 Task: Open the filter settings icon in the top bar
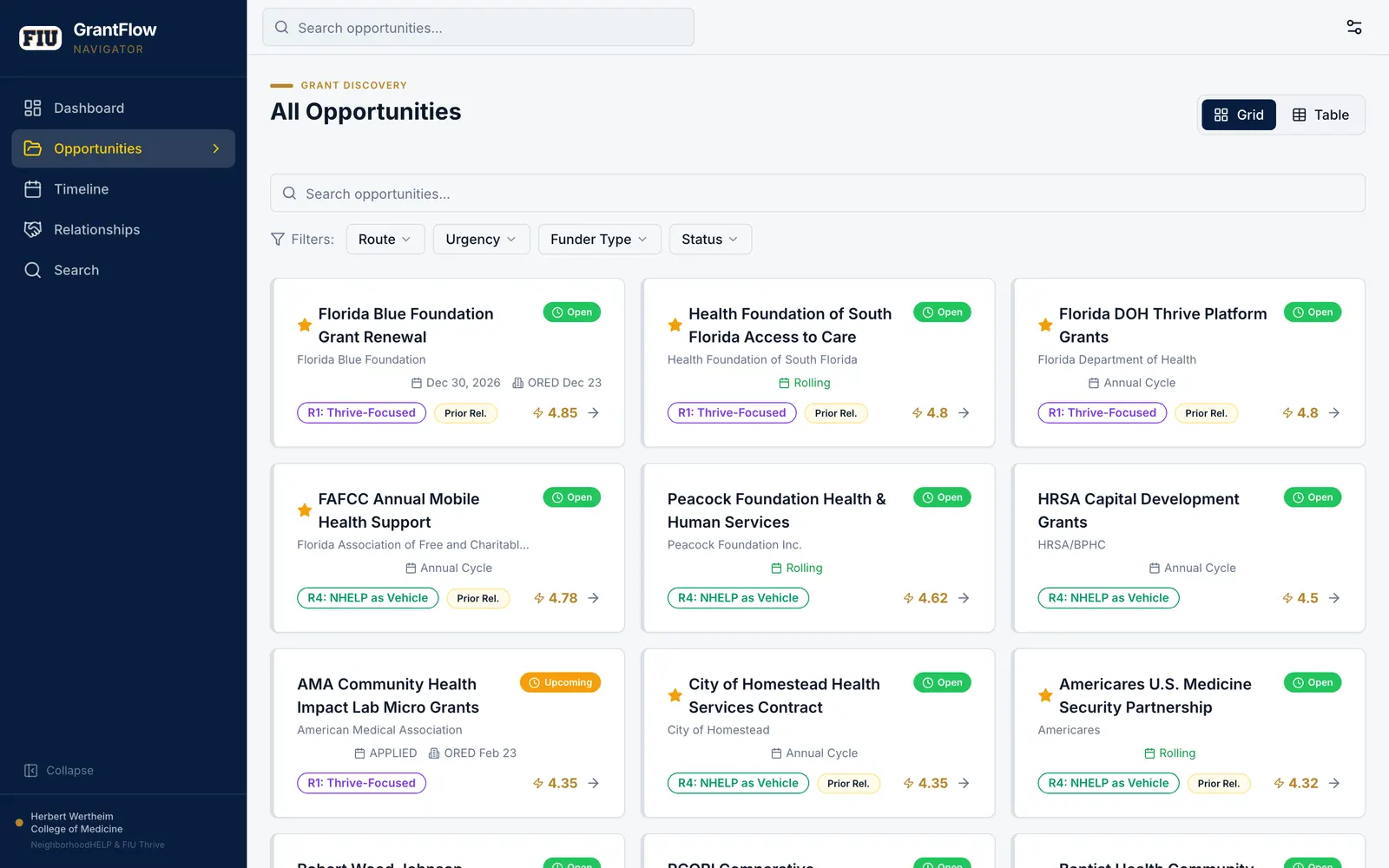1353,27
